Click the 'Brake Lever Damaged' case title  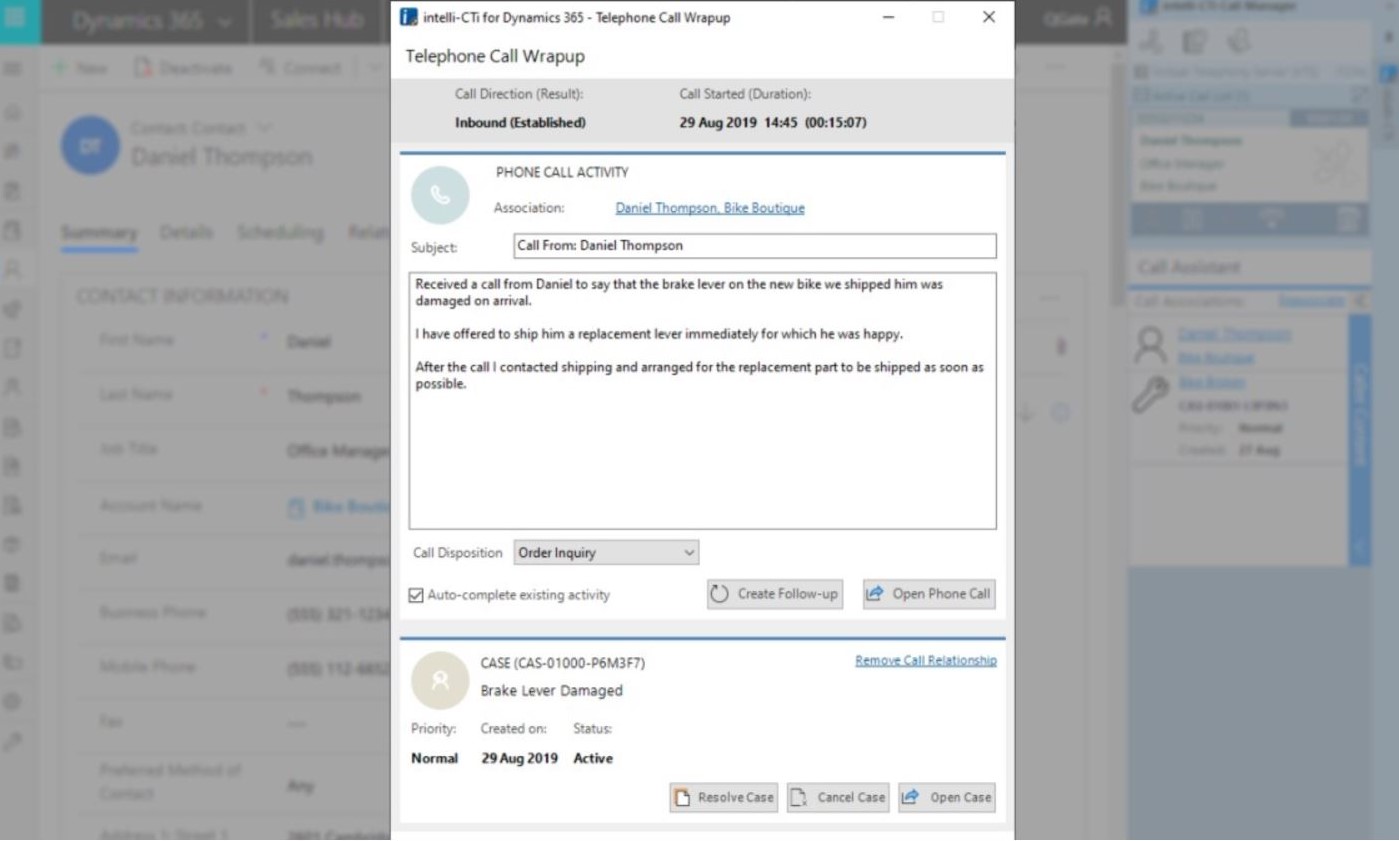551,690
